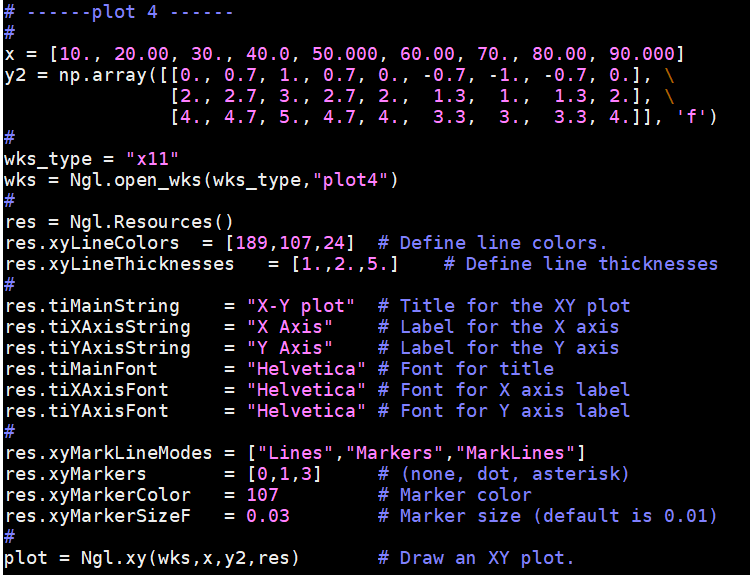This screenshot has width=750, height=575.
Task: Click the [0,1,3] markers list
Action: click(284, 474)
